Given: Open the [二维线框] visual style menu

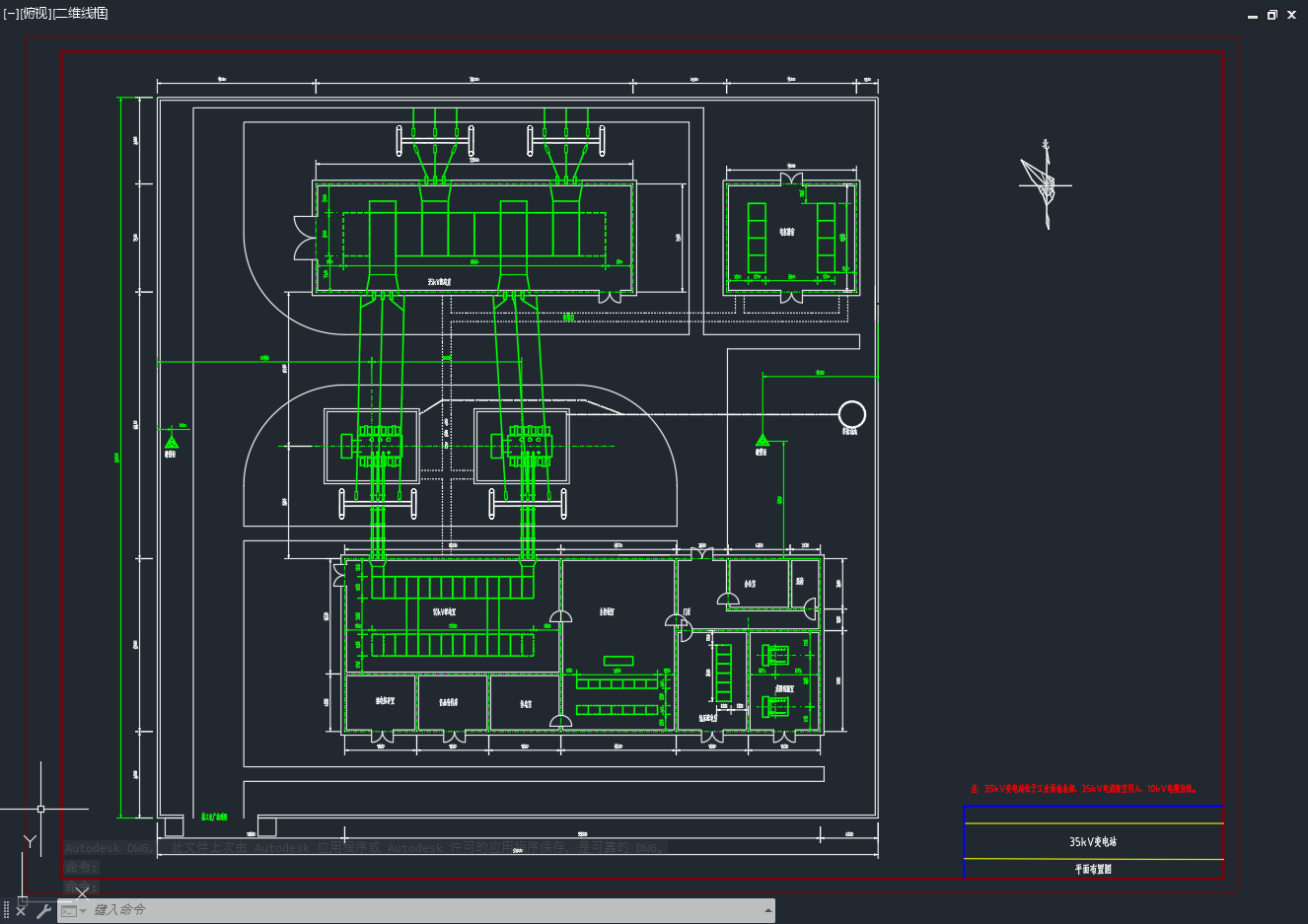Looking at the screenshot, I should pyautogui.click(x=80, y=14).
